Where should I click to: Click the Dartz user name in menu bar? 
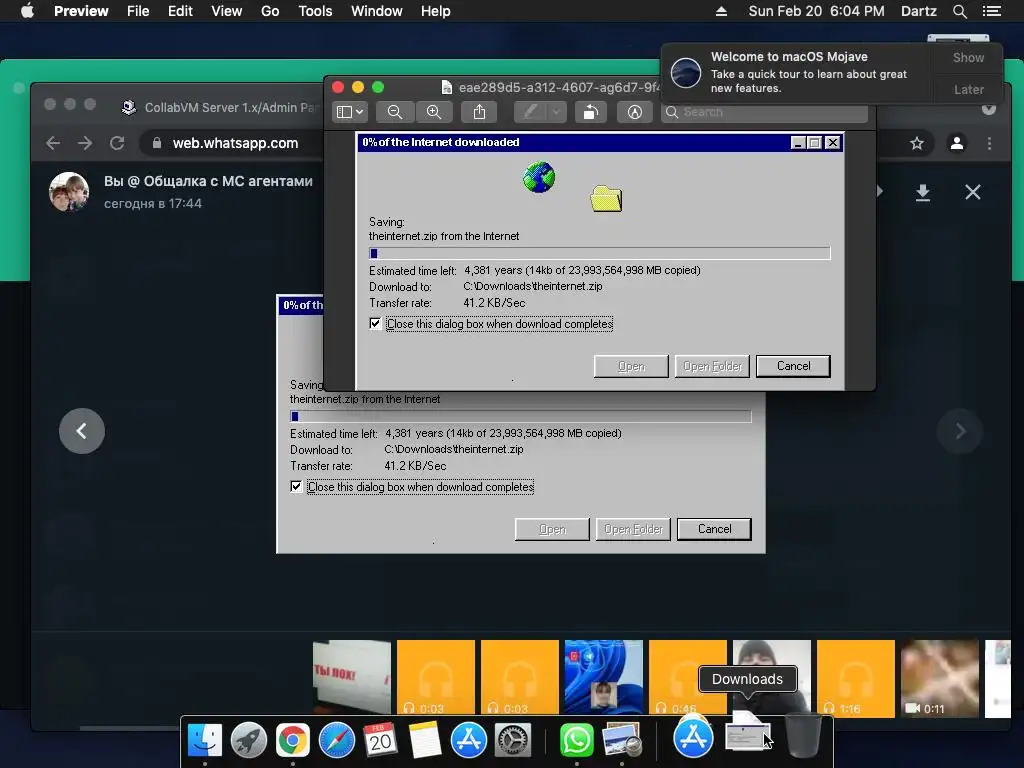[918, 11]
